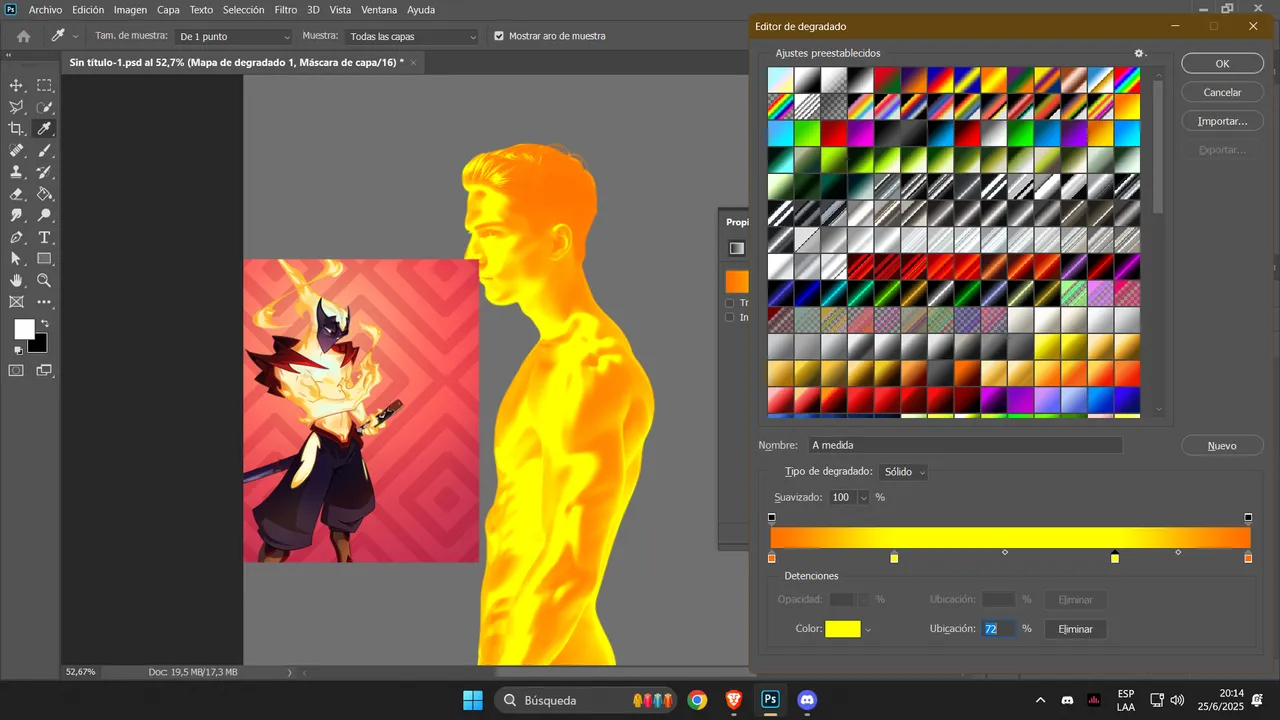Select the Paint Bucket tool
Viewport: 1280px width, 720px height.
click(45, 194)
